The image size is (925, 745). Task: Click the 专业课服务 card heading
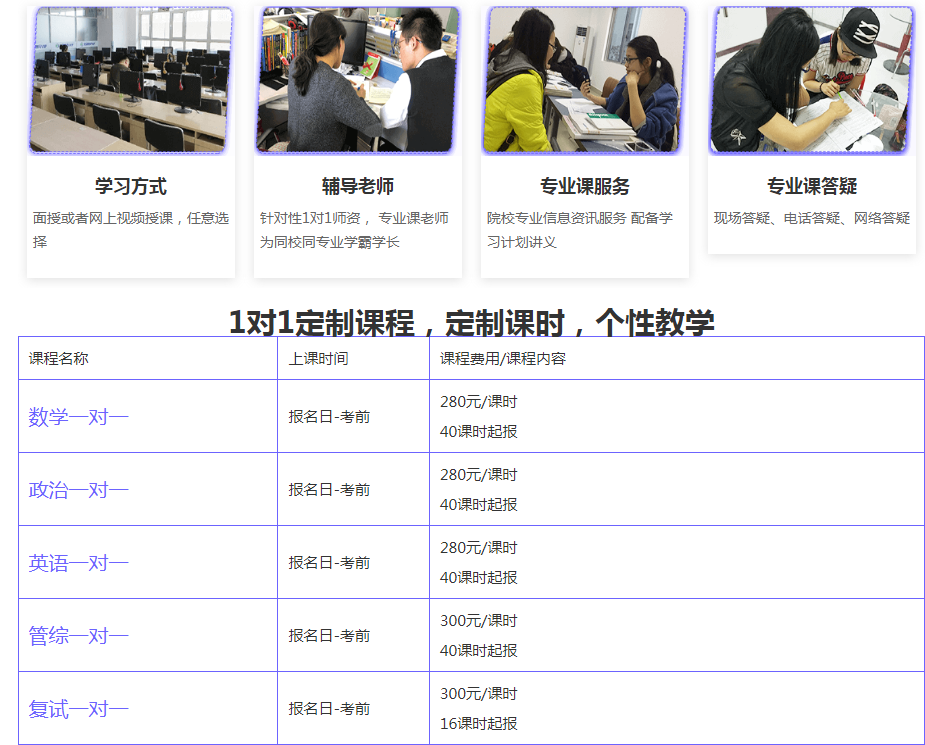584,186
